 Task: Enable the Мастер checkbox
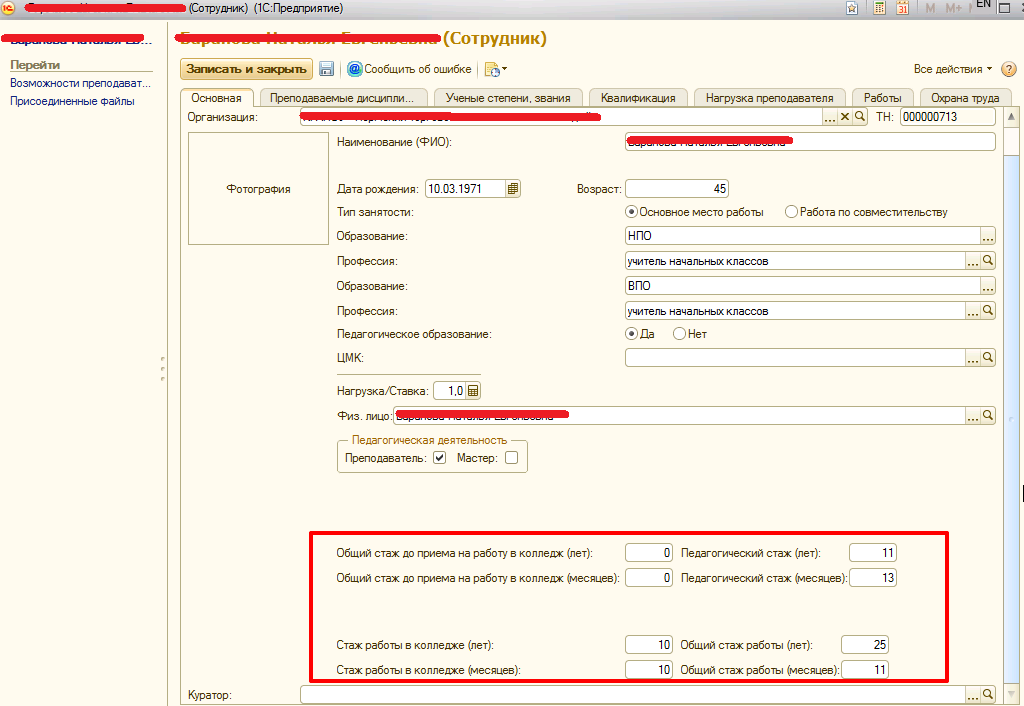(511, 458)
